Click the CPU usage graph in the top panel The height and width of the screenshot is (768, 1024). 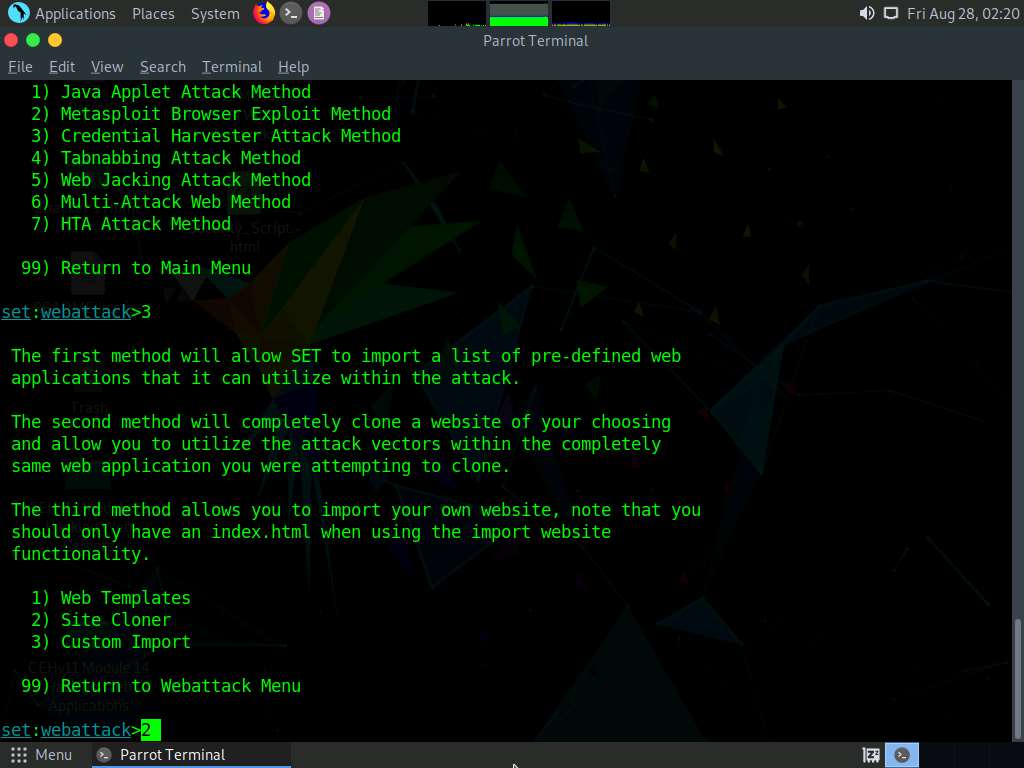[x=455, y=13]
